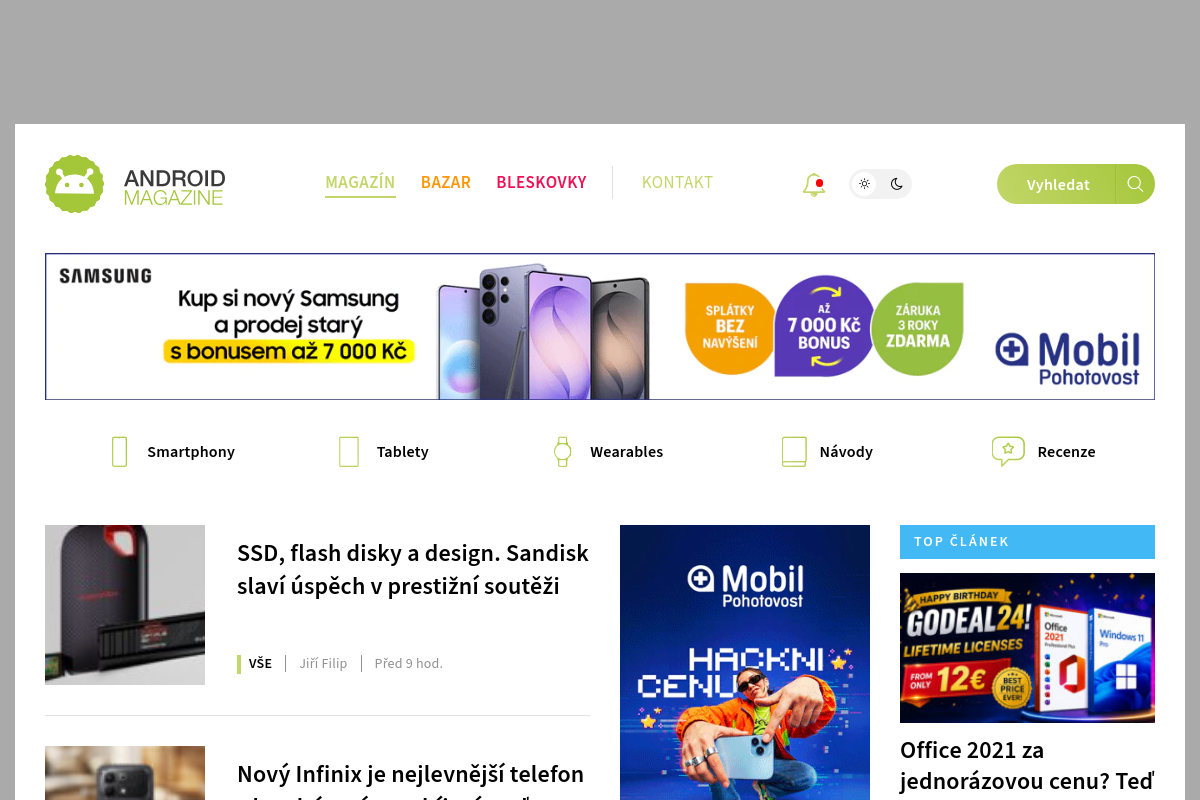Open the Magazín menu item
Screen dimensions: 1200x800
pos(360,182)
